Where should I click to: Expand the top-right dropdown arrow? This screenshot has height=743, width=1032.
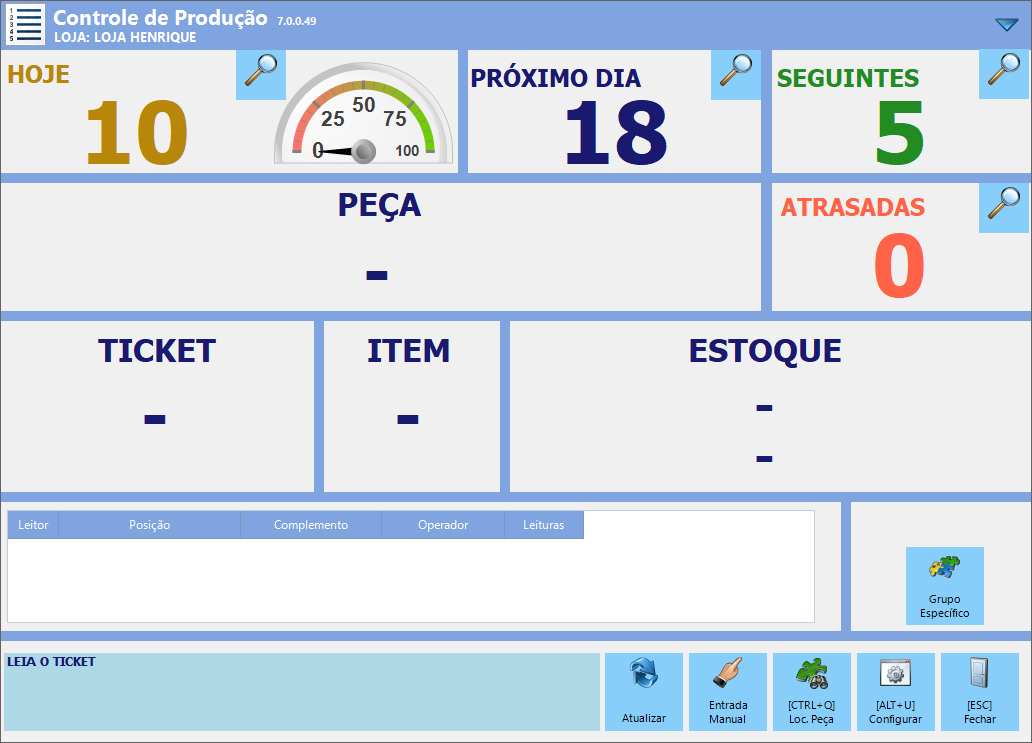pyautogui.click(x=1006, y=24)
